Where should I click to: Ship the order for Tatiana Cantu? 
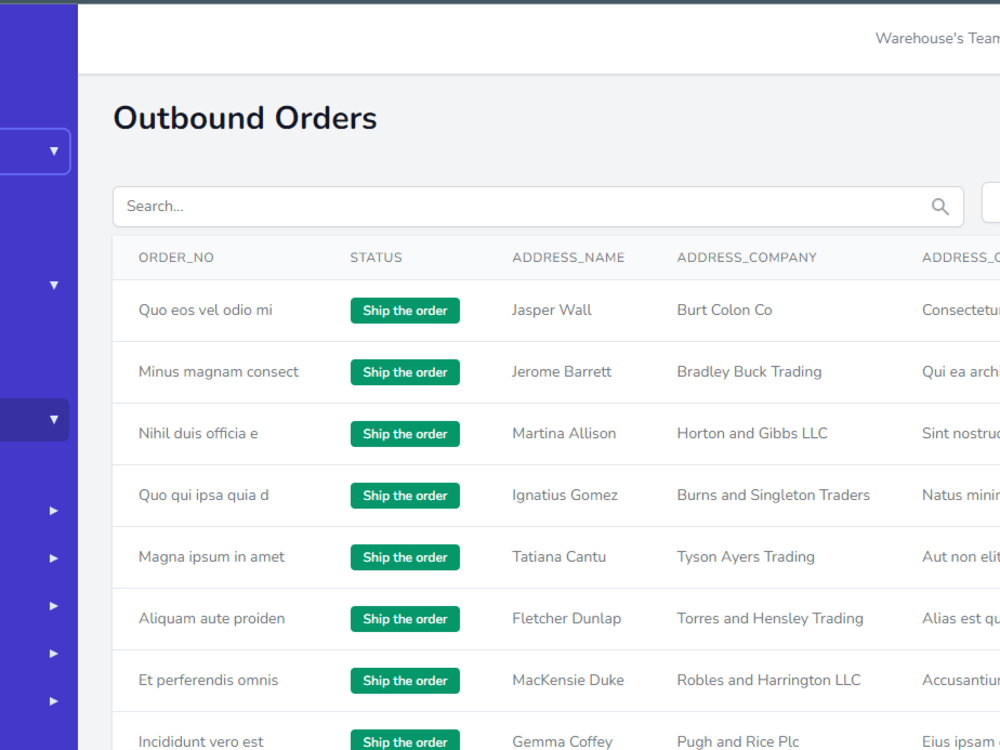click(405, 557)
